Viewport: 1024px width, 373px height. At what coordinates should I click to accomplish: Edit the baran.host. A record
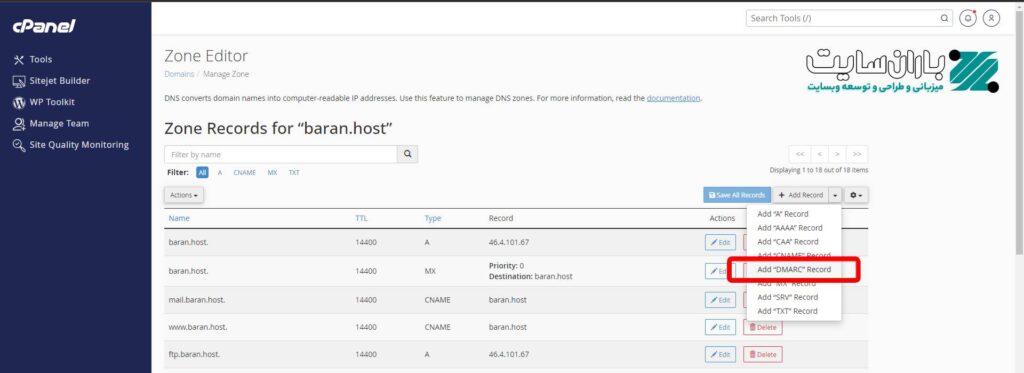(x=720, y=242)
